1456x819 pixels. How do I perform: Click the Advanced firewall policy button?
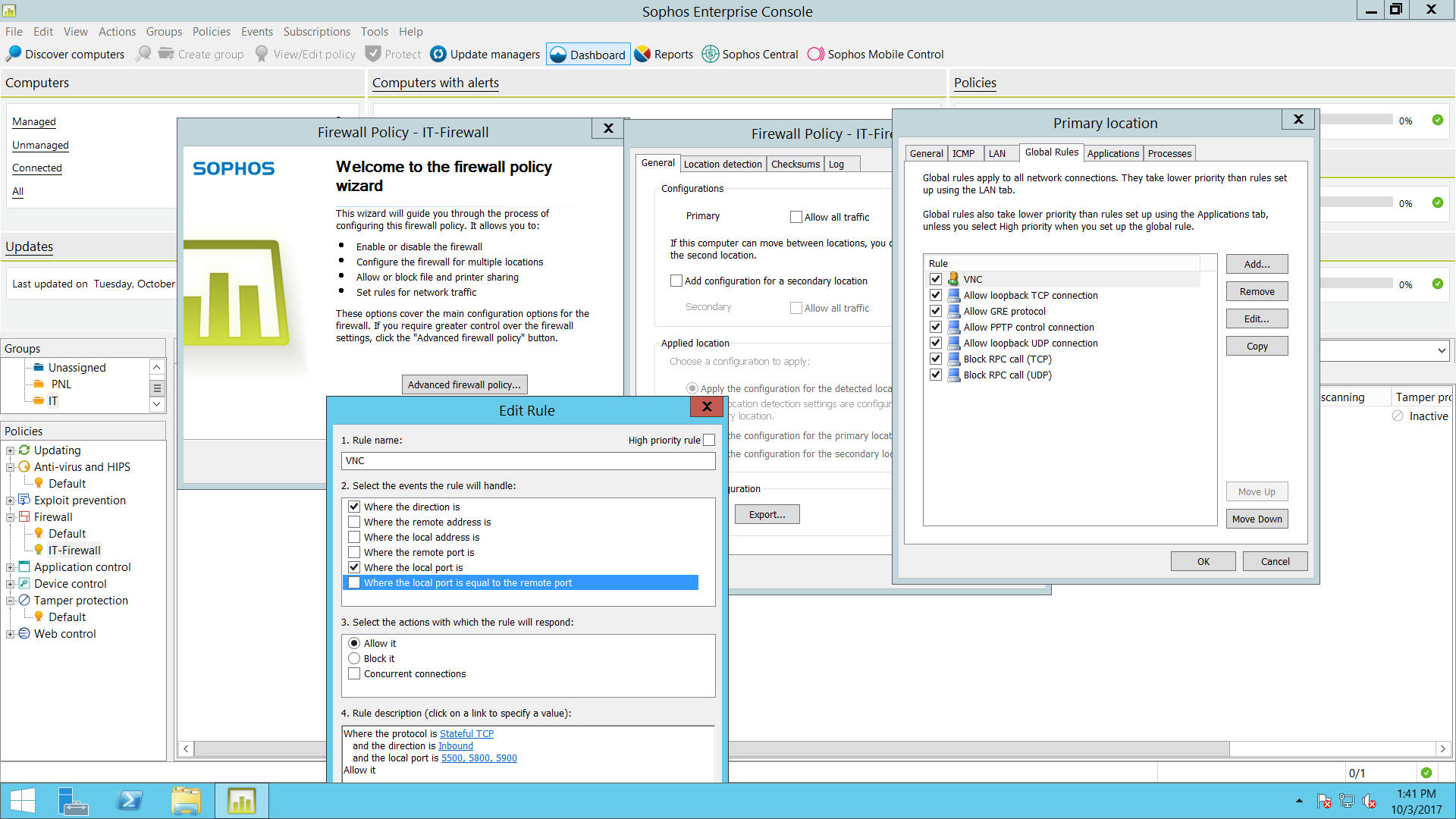[x=464, y=384]
